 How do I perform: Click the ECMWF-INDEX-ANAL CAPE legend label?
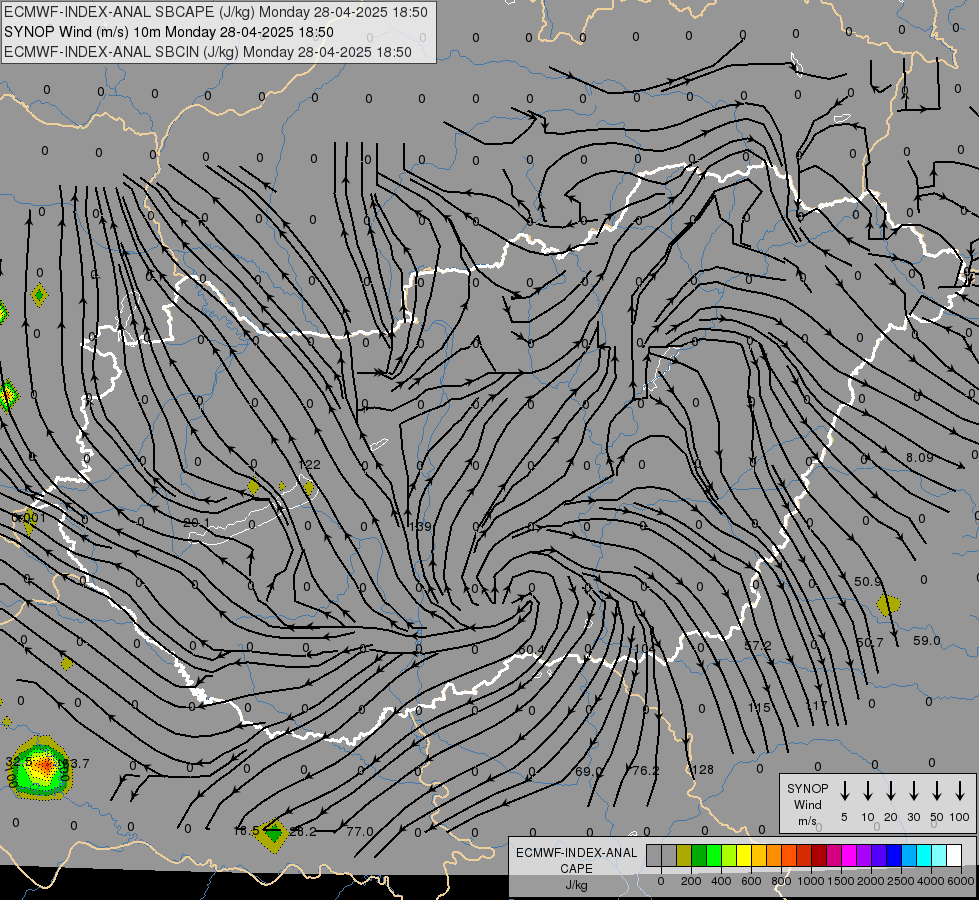pyautogui.click(x=576, y=861)
